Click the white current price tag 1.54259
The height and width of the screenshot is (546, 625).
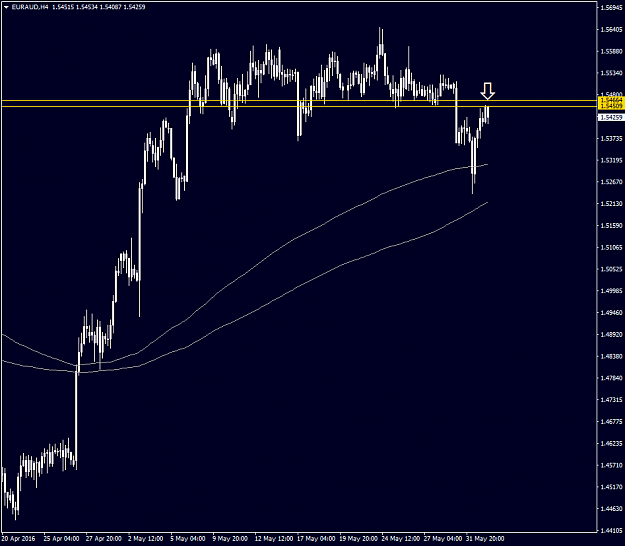(611, 118)
